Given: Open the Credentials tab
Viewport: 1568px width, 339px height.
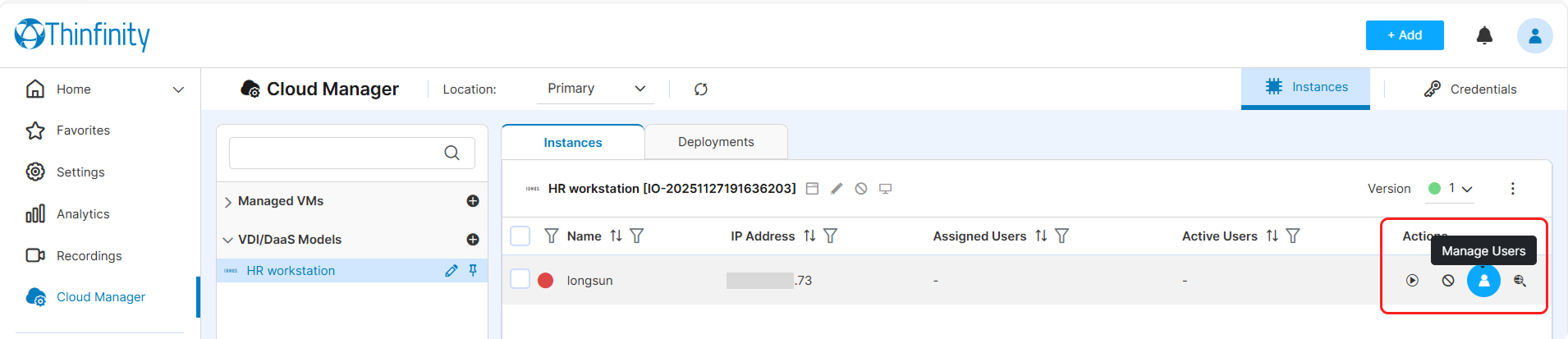Looking at the screenshot, I should tap(1470, 89).
